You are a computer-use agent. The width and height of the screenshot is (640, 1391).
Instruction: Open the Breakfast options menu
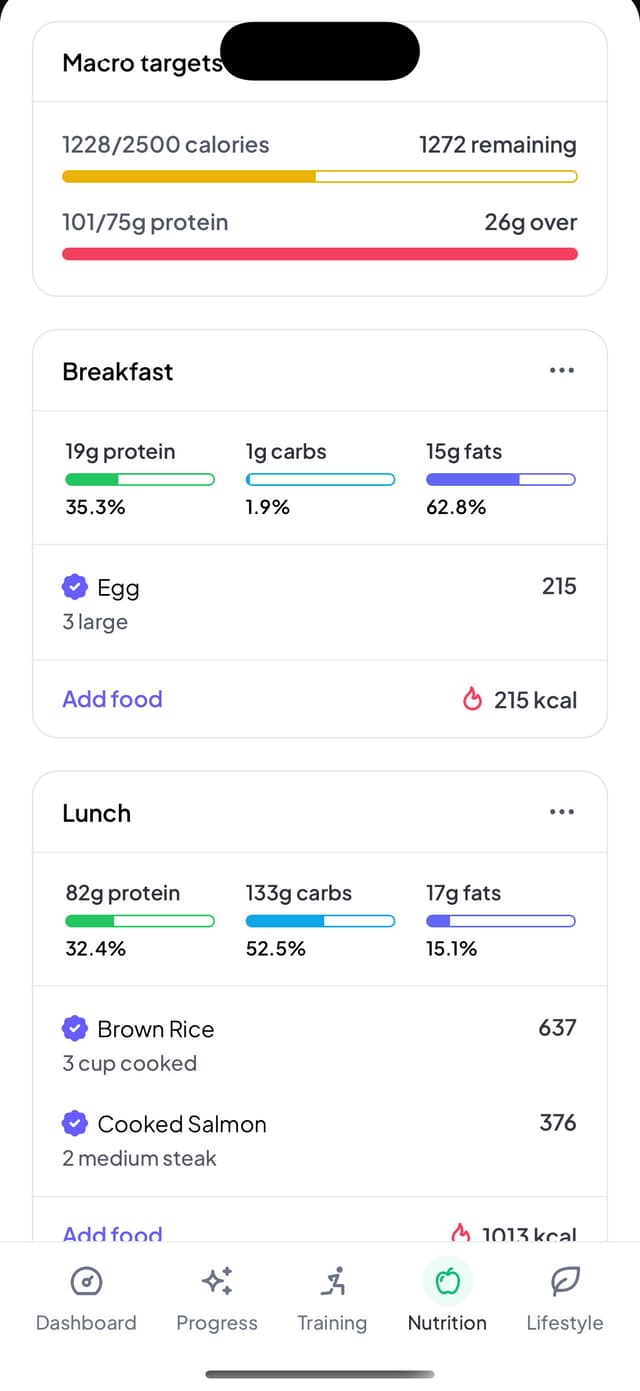point(562,370)
